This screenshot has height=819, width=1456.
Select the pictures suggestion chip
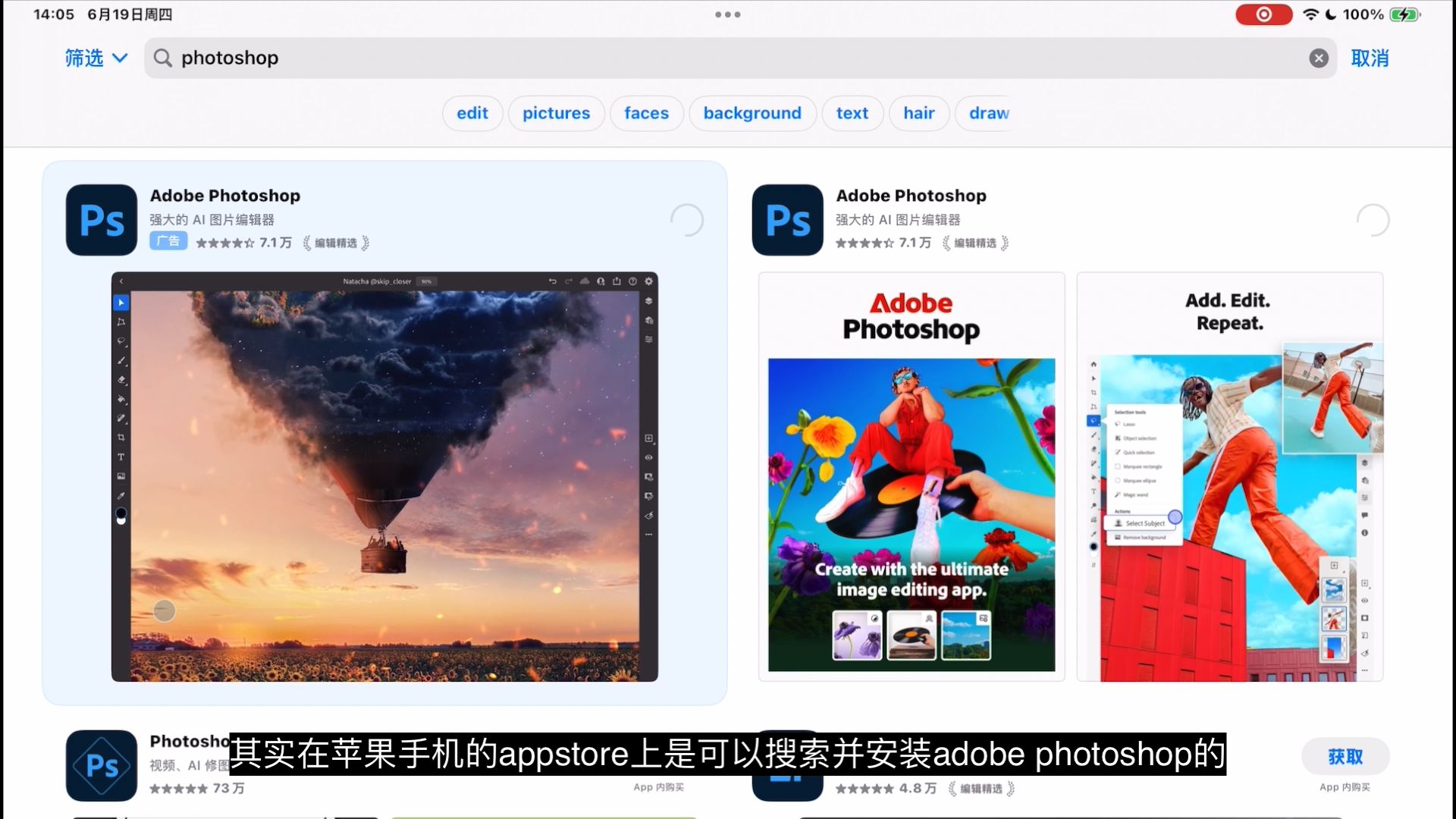(556, 113)
